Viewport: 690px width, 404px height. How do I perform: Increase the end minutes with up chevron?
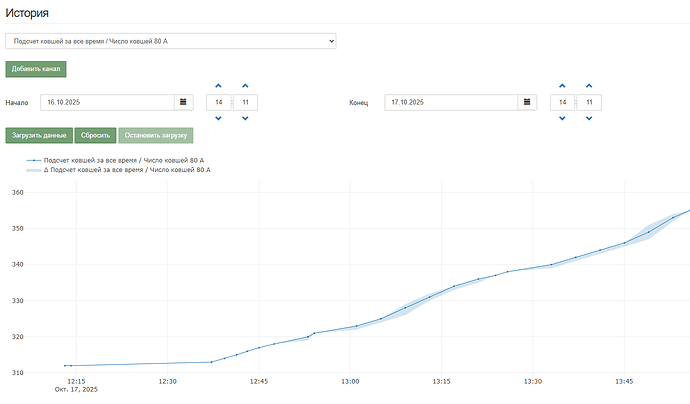[588, 86]
